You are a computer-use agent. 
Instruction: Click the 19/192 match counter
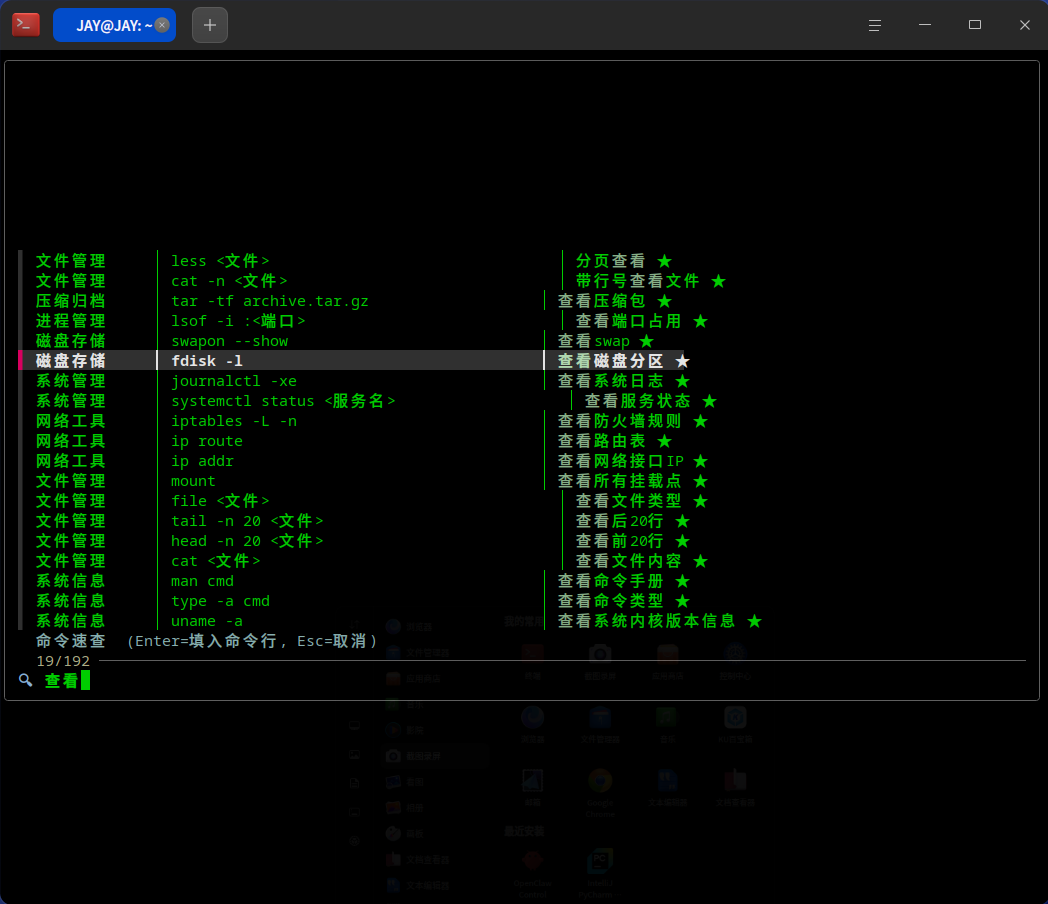63,661
